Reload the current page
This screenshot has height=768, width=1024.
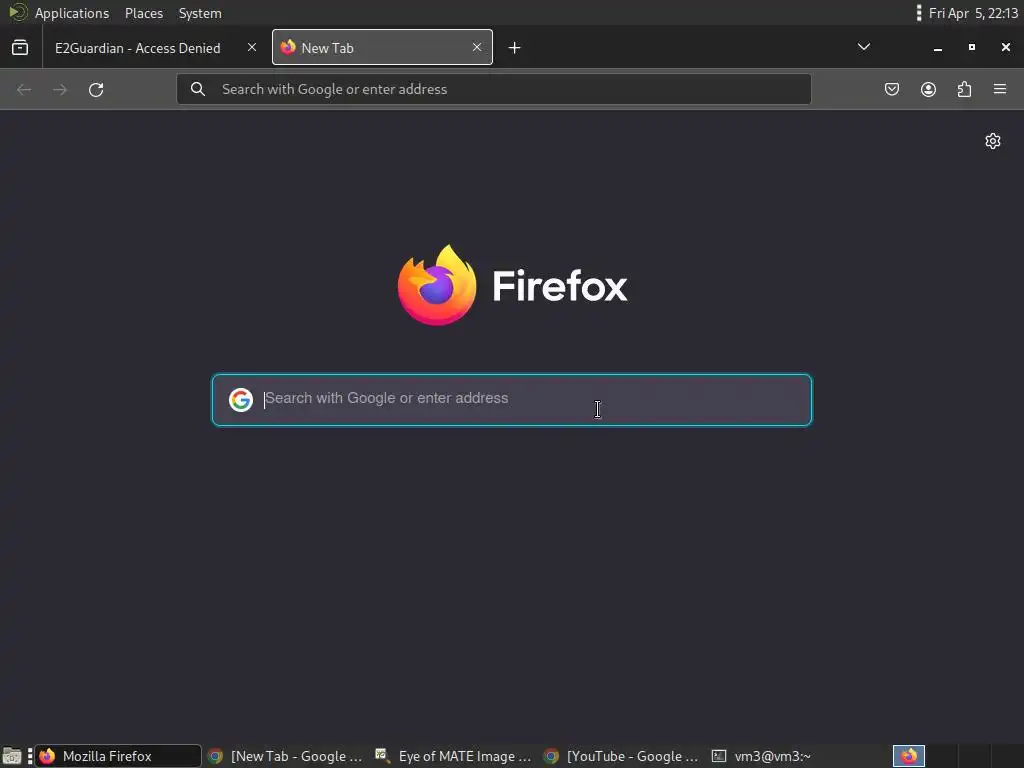pyautogui.click(x=96, y=89)
